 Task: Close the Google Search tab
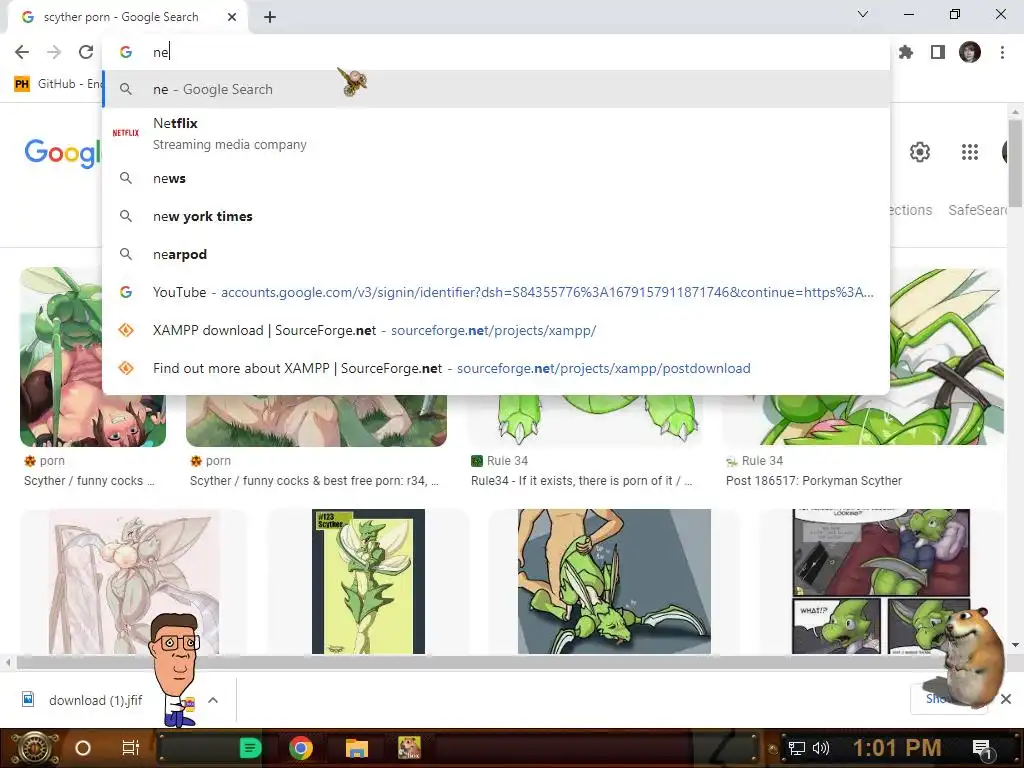232,17
